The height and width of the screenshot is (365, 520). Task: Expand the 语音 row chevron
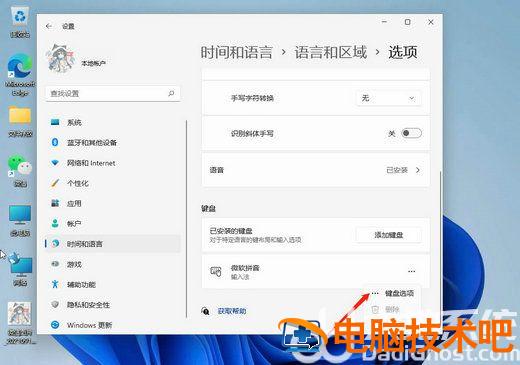click(x=418, y=170)
